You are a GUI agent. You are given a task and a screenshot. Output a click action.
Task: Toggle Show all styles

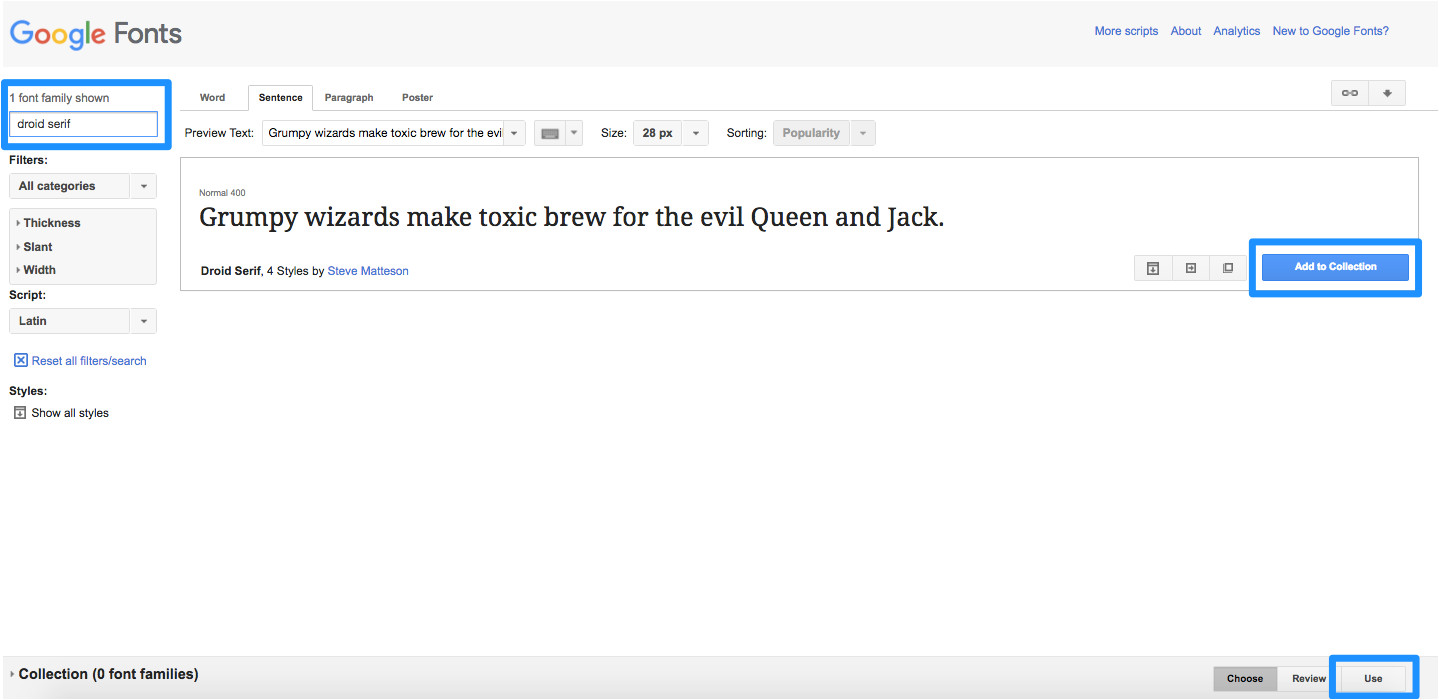61,413
